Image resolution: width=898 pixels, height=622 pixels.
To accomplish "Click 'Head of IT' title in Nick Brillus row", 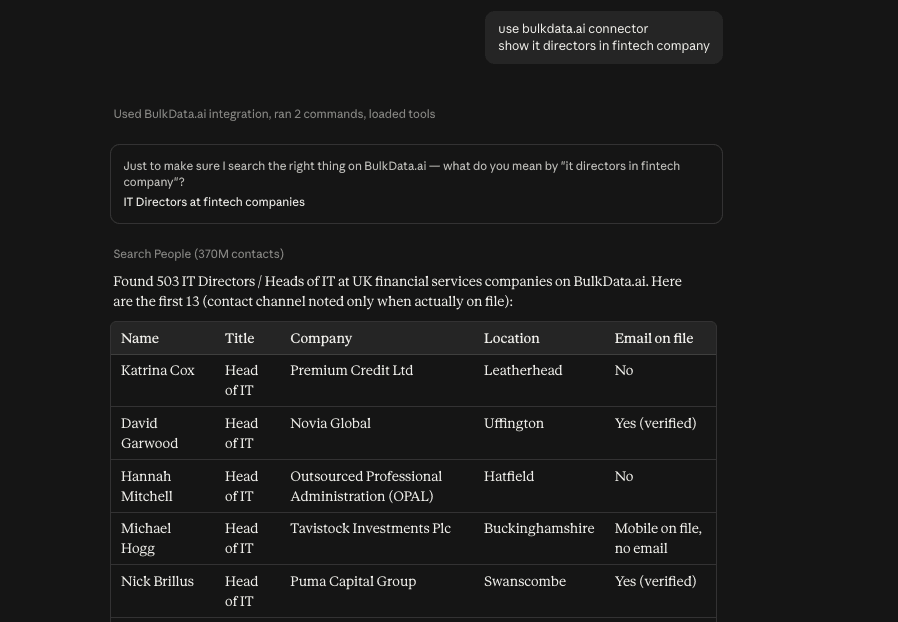I will 241,591.
